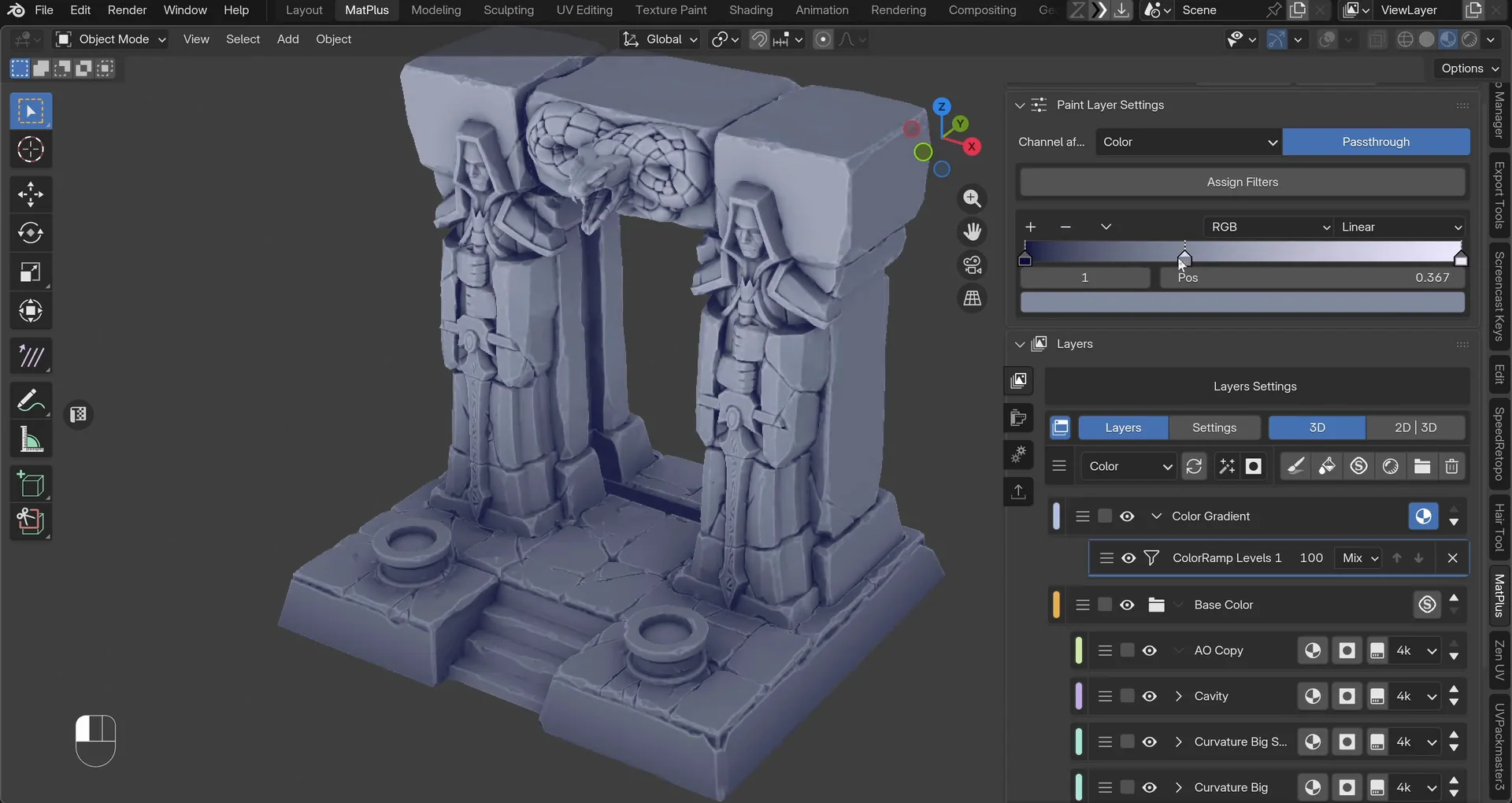
Task: Click the zoom magnifier viewport icon
Action: point(973,198)
